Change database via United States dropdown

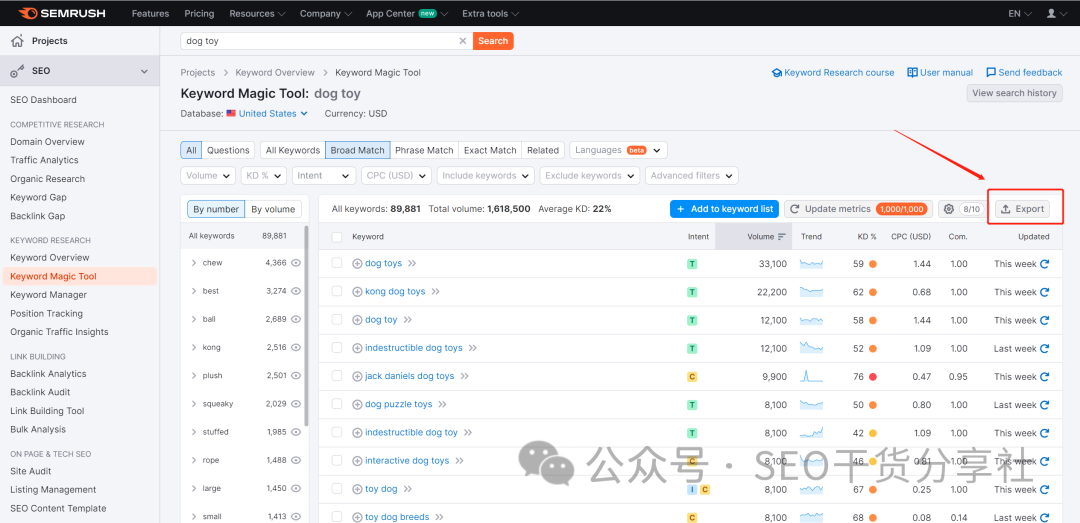pos(273,114)
